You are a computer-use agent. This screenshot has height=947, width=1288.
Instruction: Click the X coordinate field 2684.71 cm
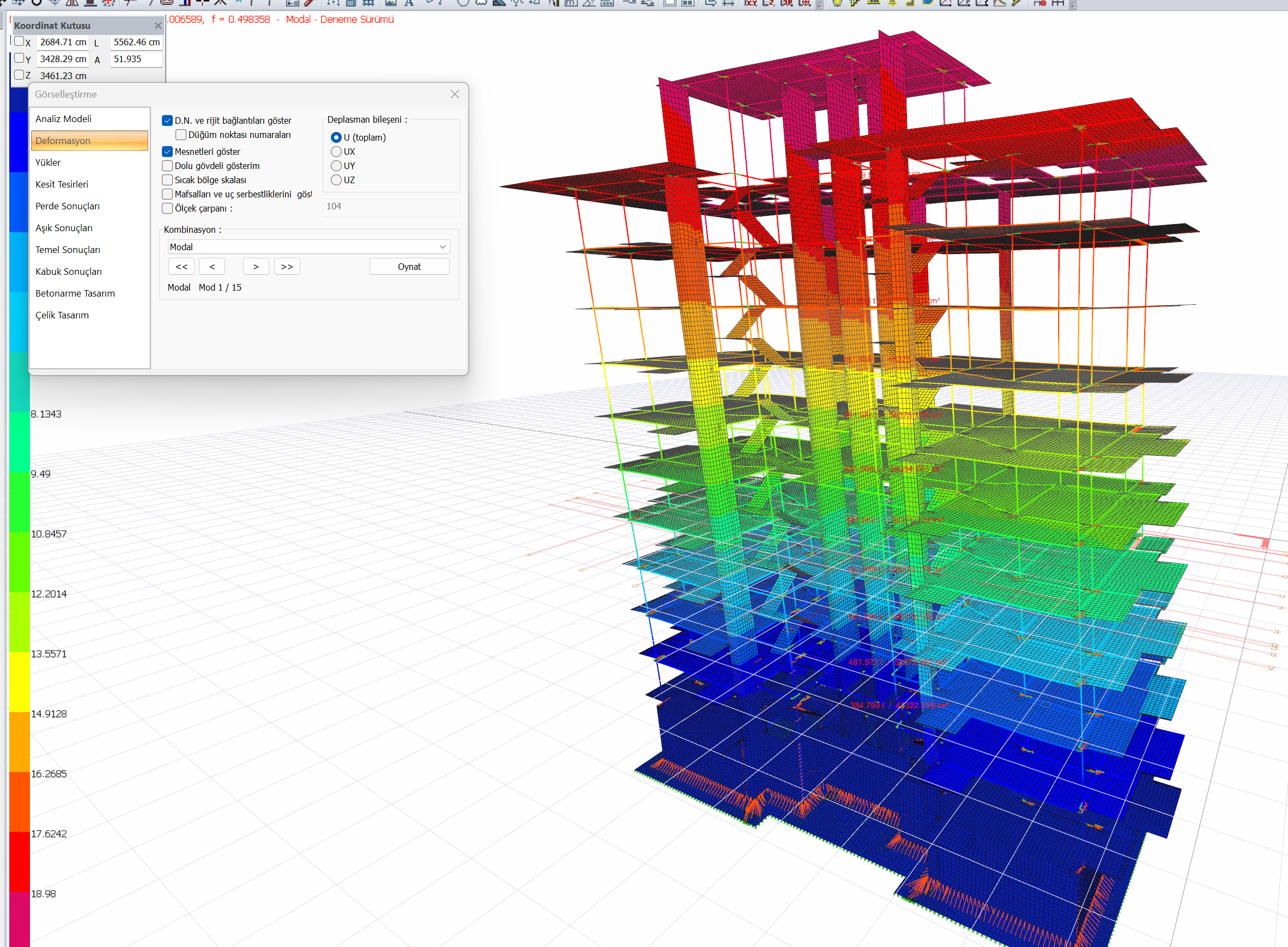(63, 43)
